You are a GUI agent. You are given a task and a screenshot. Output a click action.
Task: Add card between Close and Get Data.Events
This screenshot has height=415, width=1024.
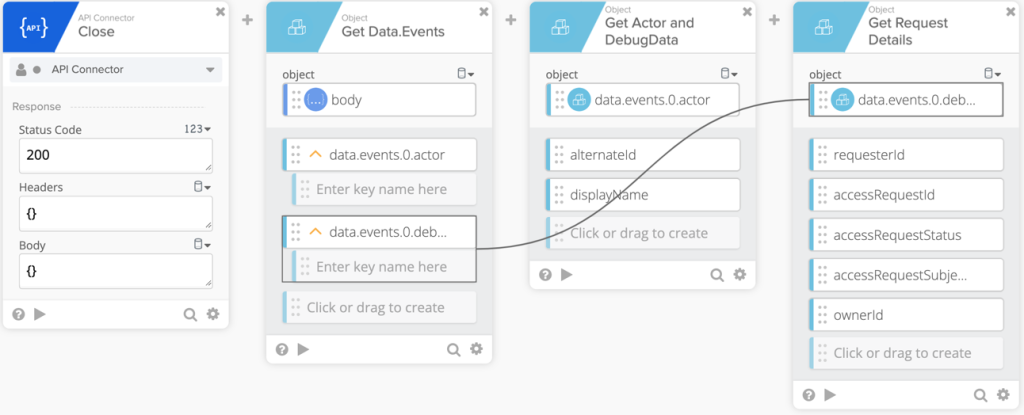(x=247, y=19)
